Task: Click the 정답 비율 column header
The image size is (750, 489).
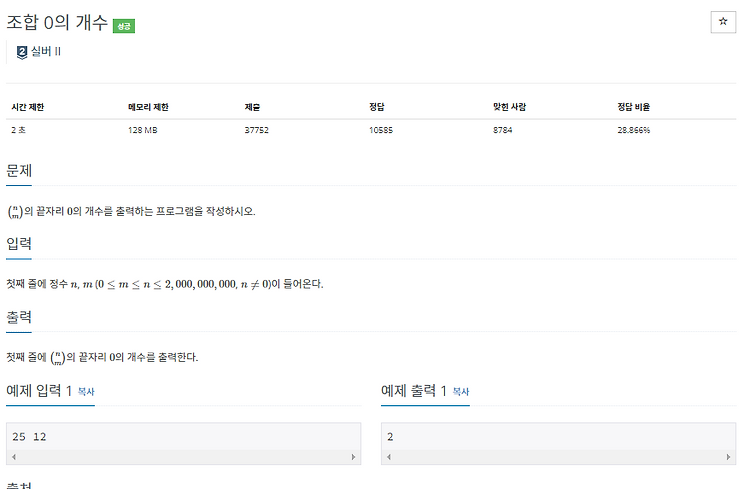Action: coord(633,107)
